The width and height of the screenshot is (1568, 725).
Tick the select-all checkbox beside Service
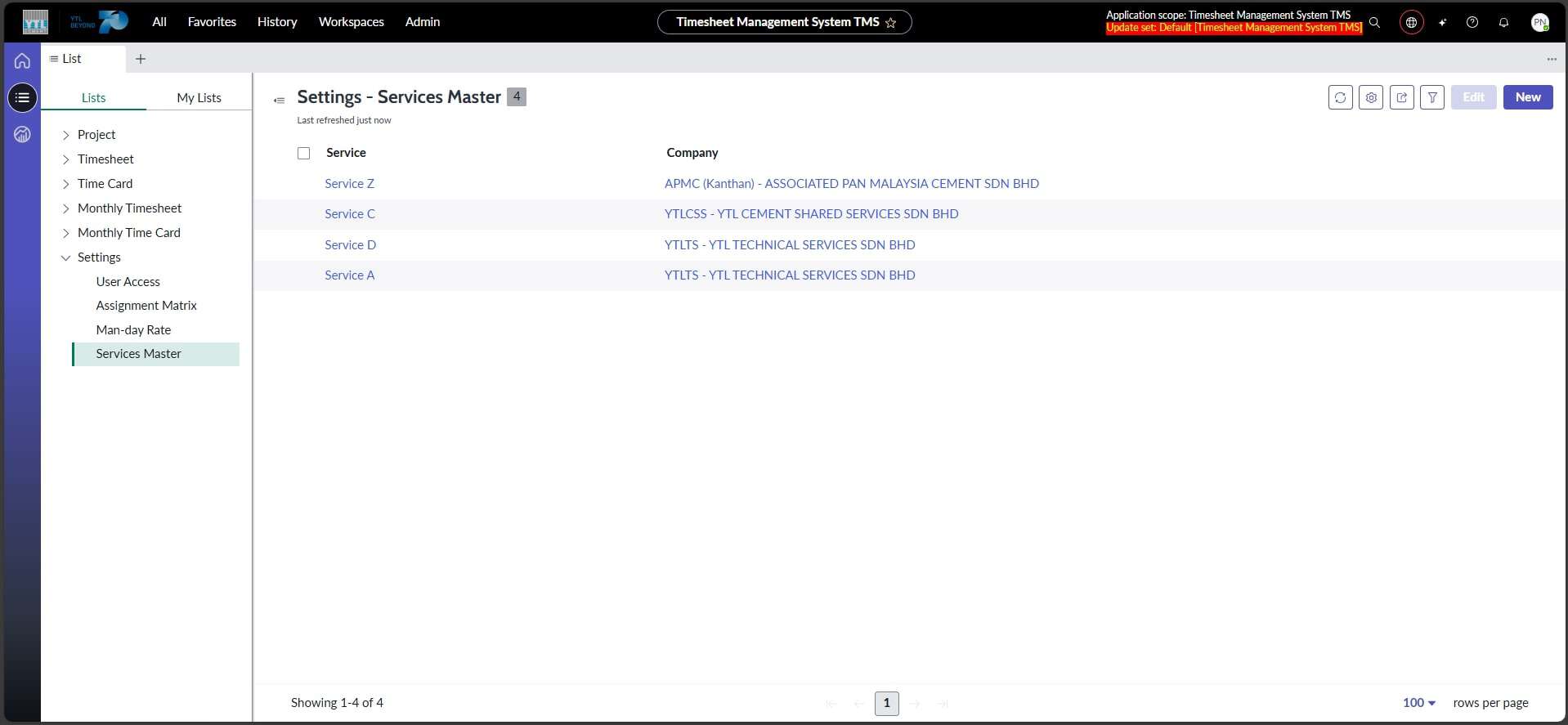click(304, 153)
